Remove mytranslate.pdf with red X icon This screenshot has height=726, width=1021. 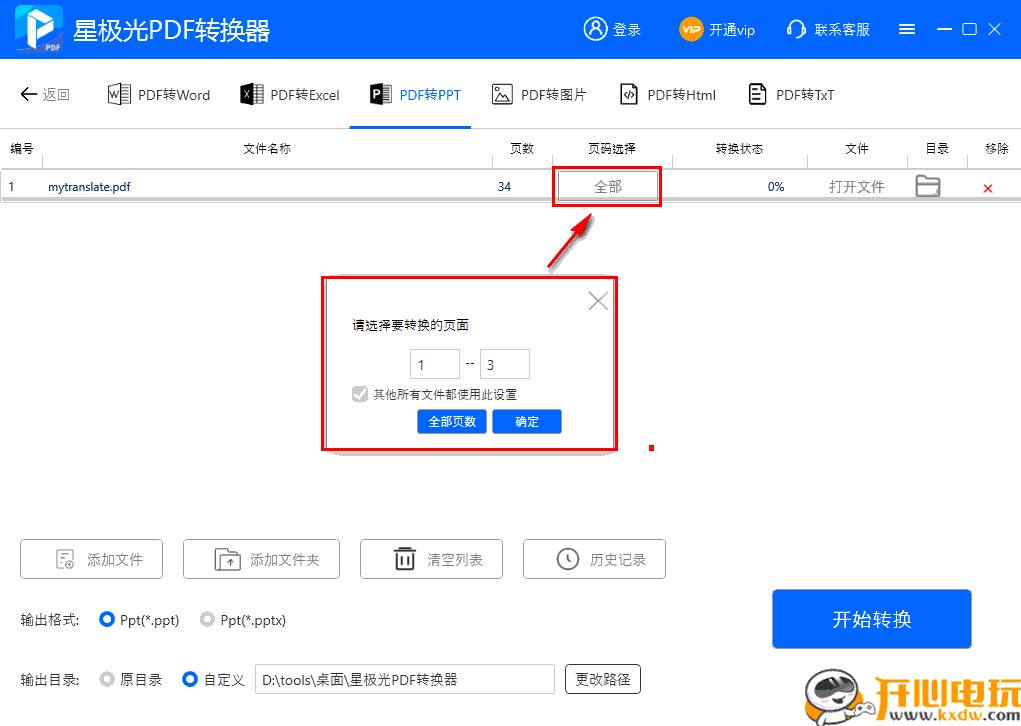(x=988, y=187)
